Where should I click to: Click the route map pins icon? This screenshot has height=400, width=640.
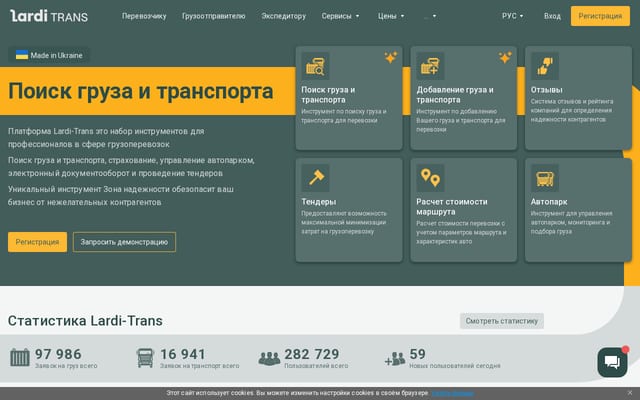click(430, 178)
